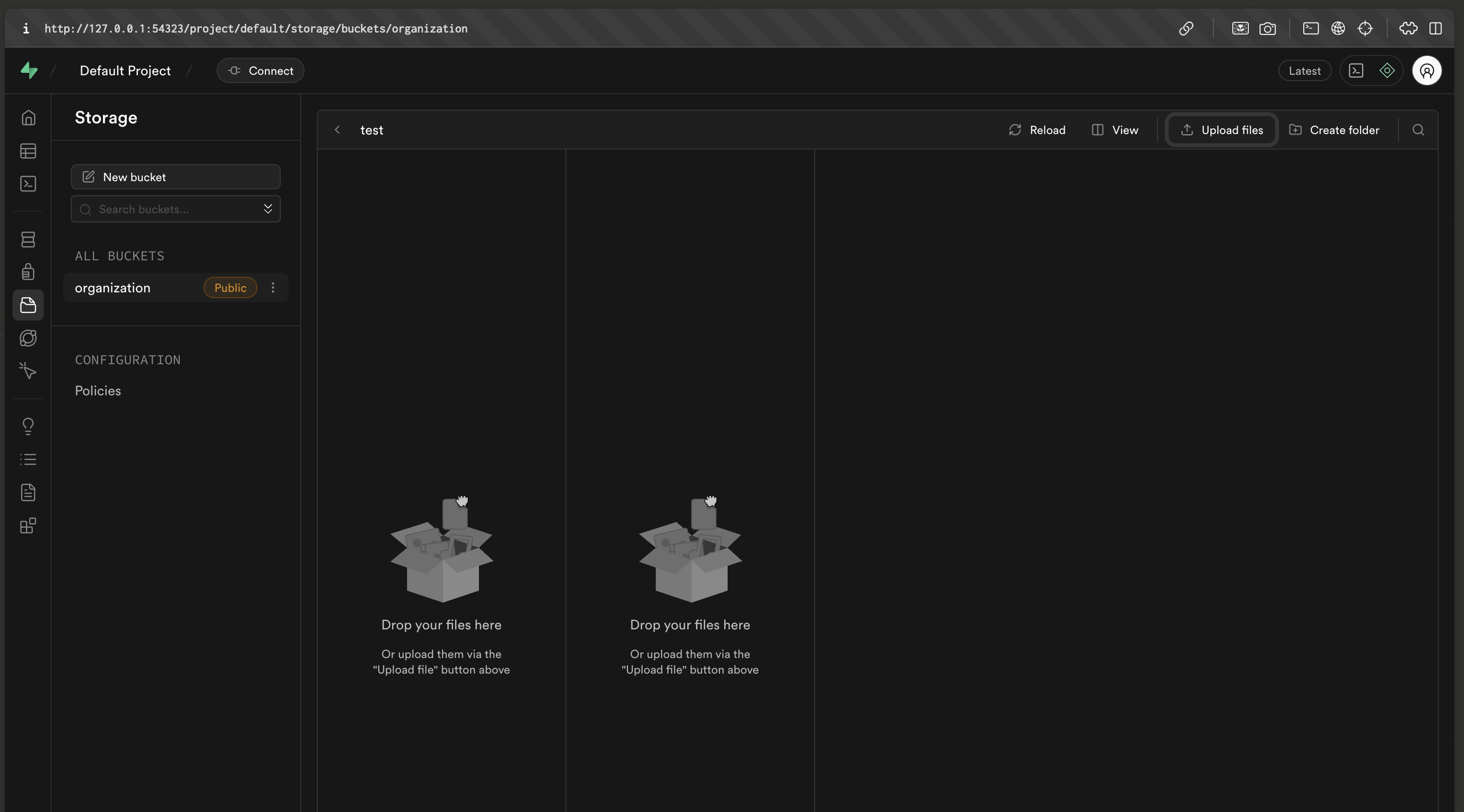This screenshot has height=812, width=1464.
Task: Open the Database sidebar icon
Action: (28, 239)
